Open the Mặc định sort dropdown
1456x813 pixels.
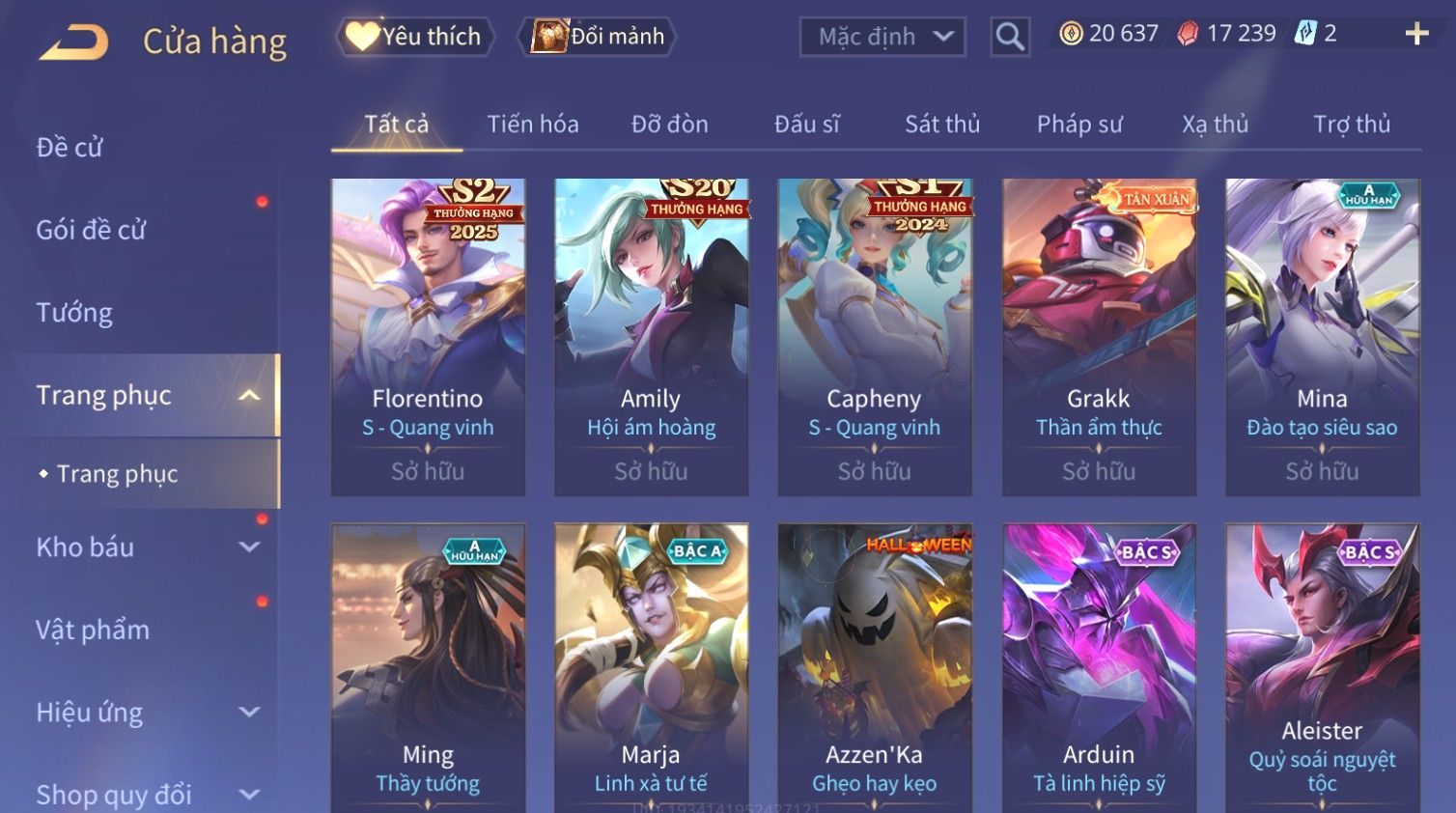point(882,37)
